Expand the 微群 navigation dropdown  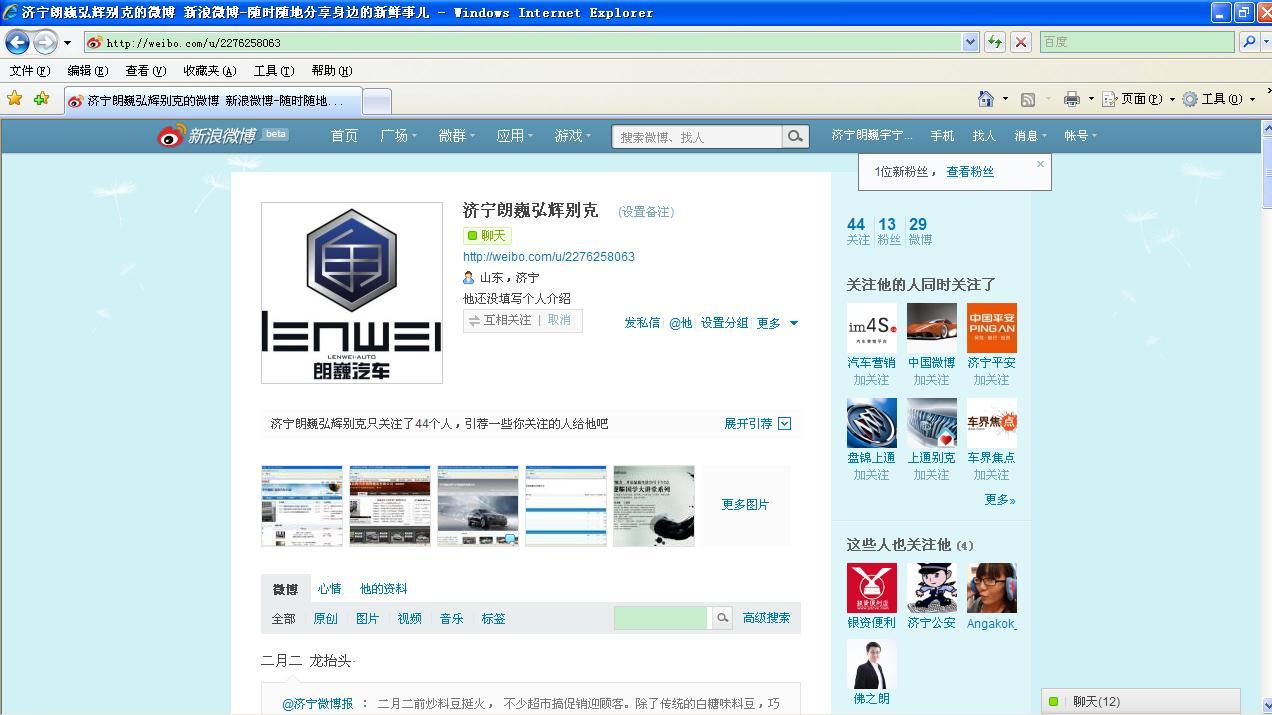click(472, 136)
